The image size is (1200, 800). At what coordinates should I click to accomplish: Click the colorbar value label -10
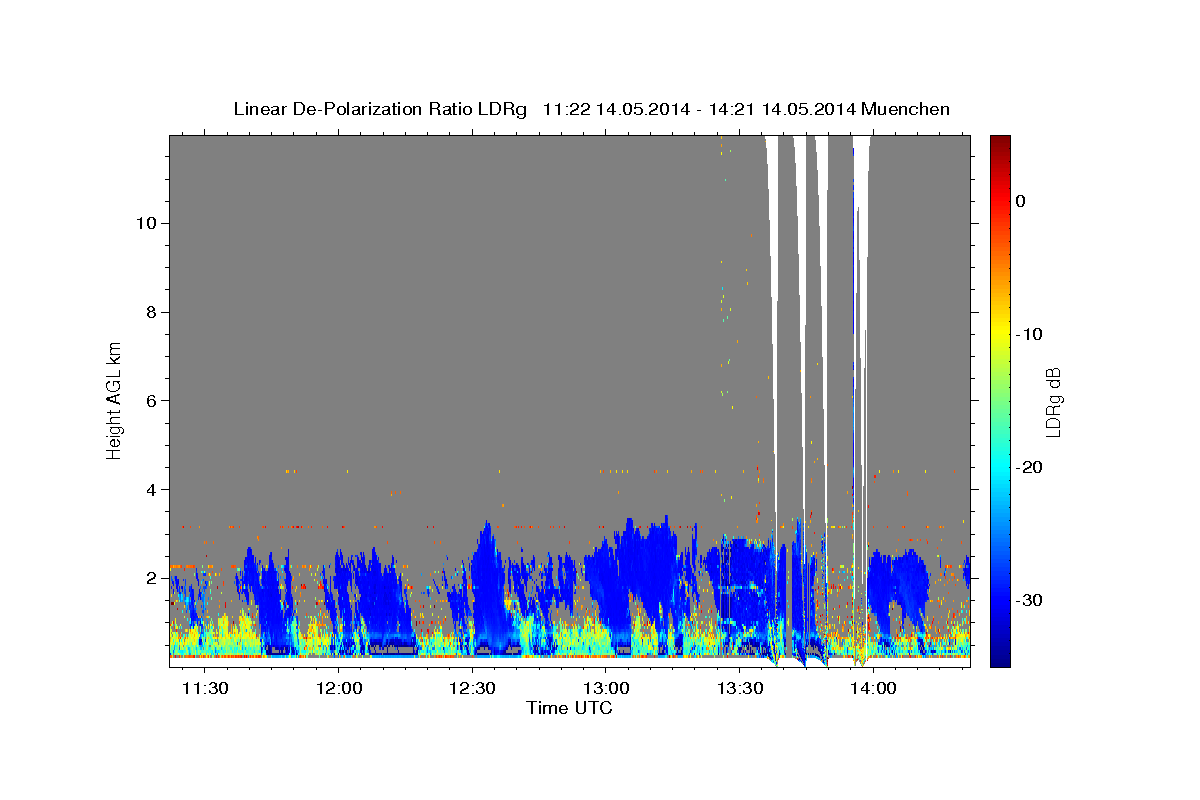[x=1030, y=334]
